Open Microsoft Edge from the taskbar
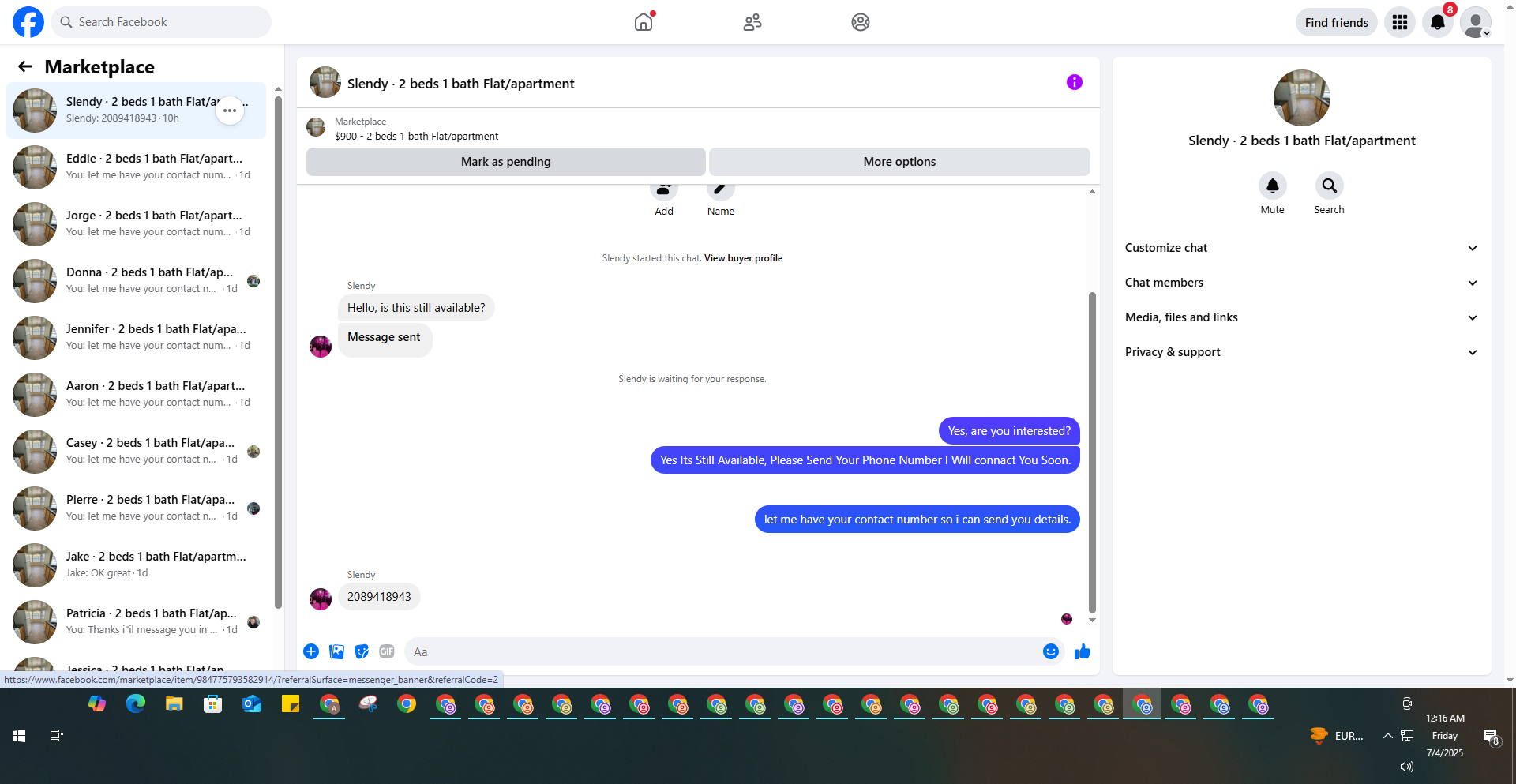Image resolution: width=1516 pixels, height=784 pixels. coord(136,704)
